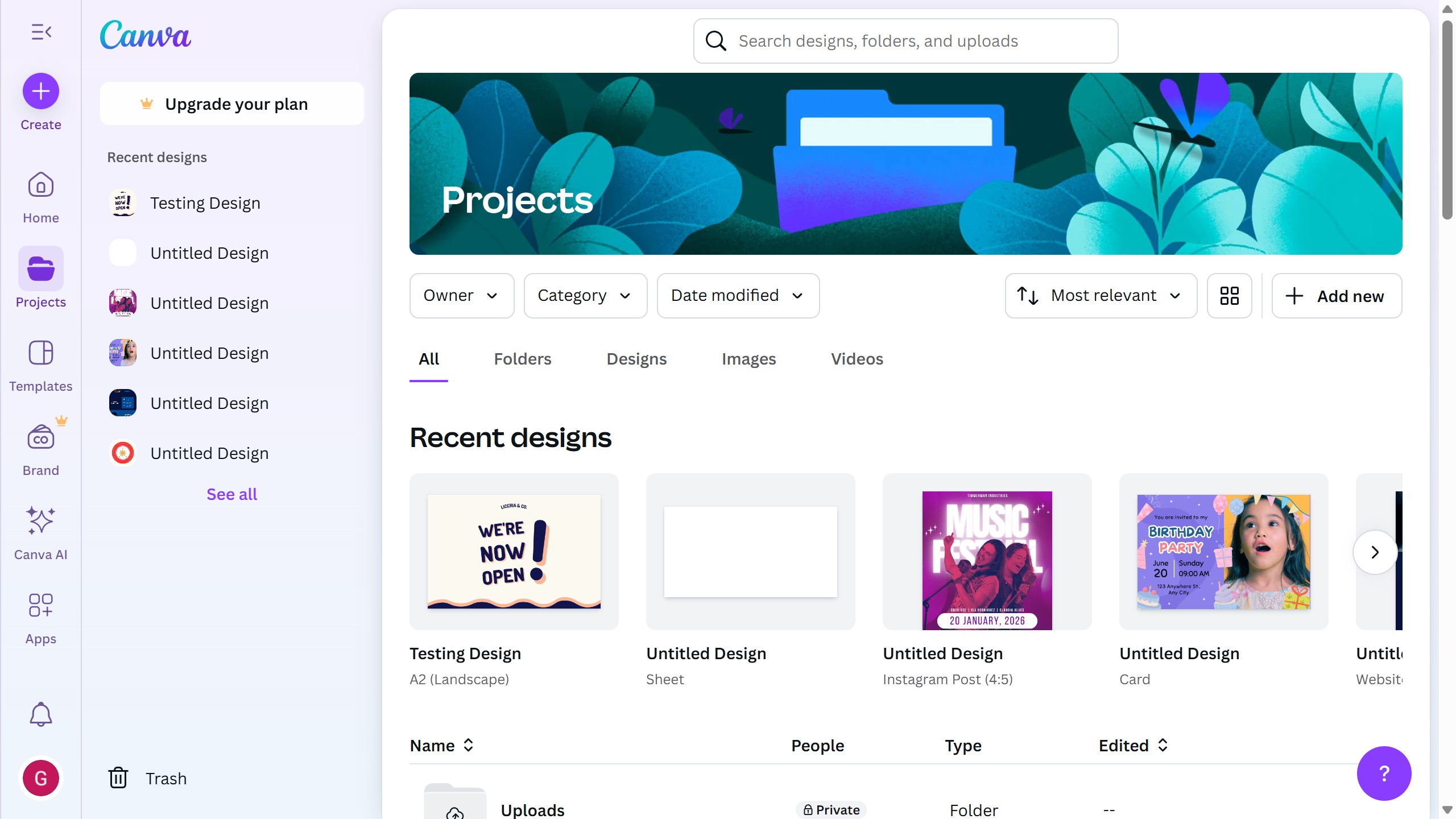
Task: Open the Music Festival design thumbnail
Action: (987, 560)
